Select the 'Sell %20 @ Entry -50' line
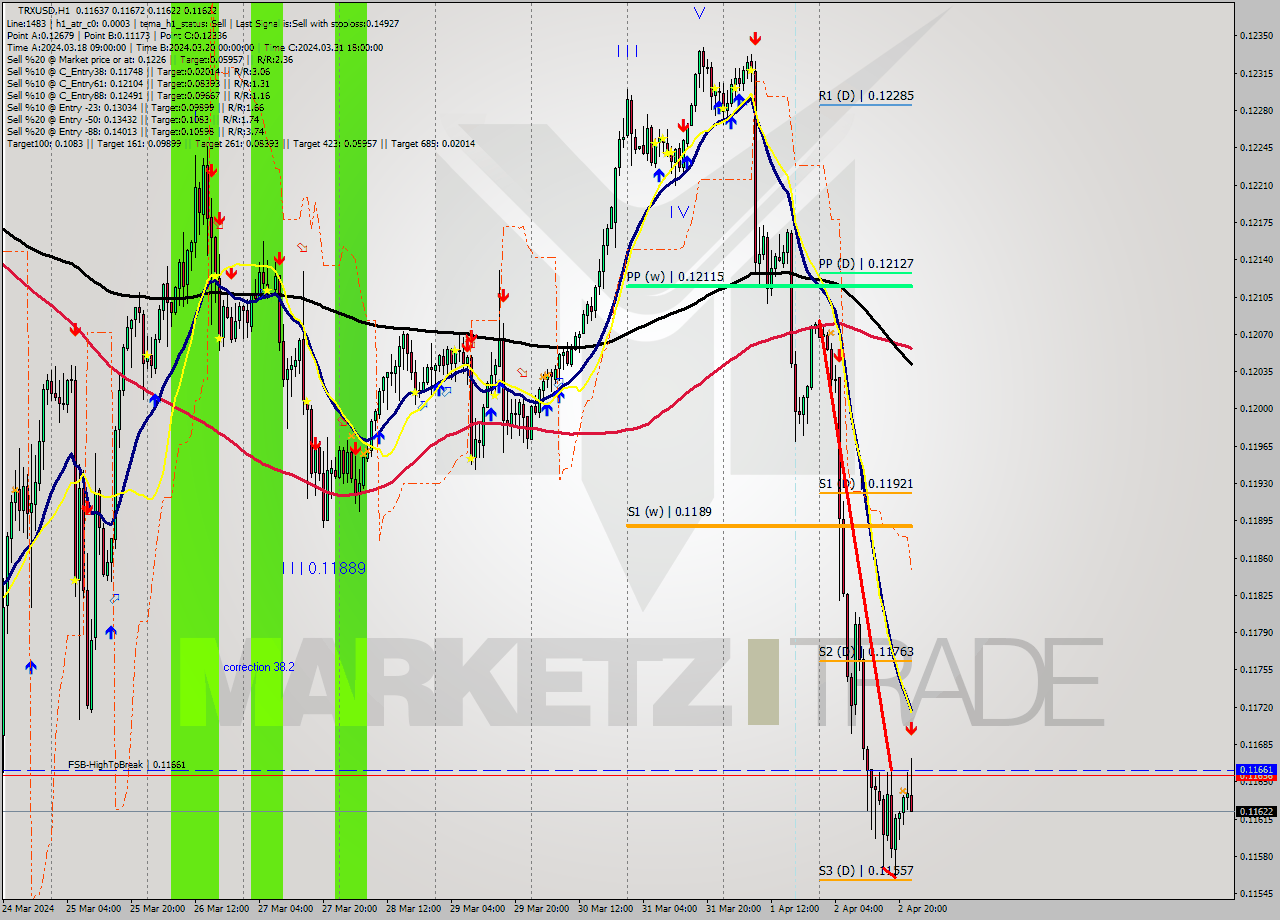The height and width of the screenshot is (920, 1280). point(133,119)
